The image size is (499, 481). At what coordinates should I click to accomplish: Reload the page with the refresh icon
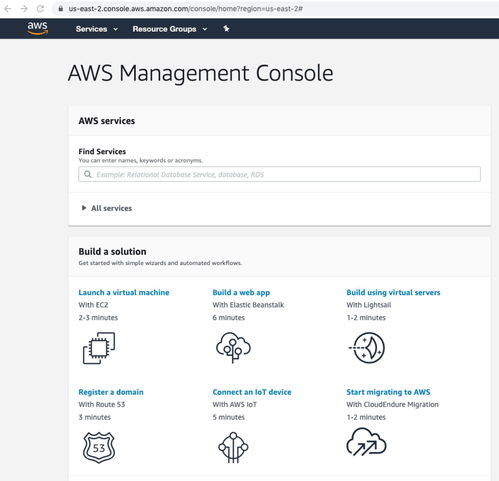[x=40, y=9]
